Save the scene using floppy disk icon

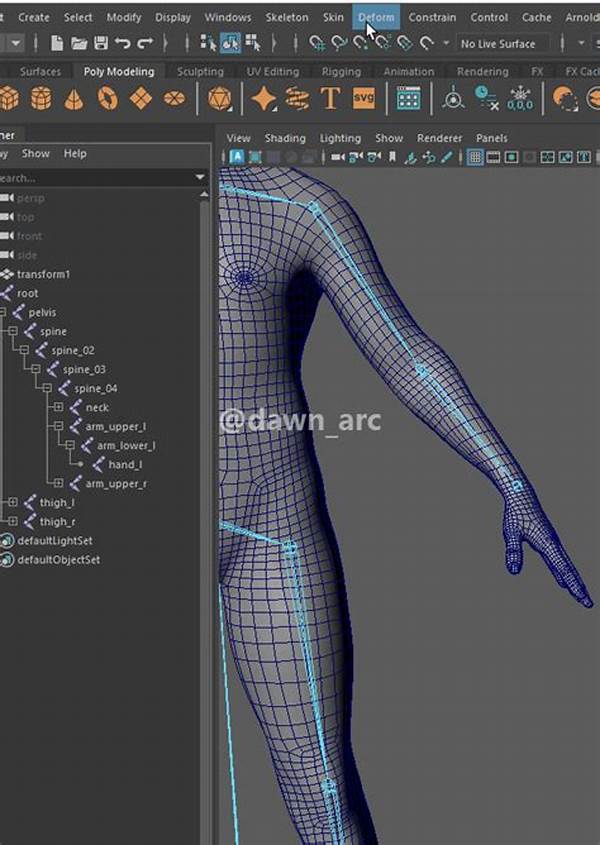tap(101, 43)
